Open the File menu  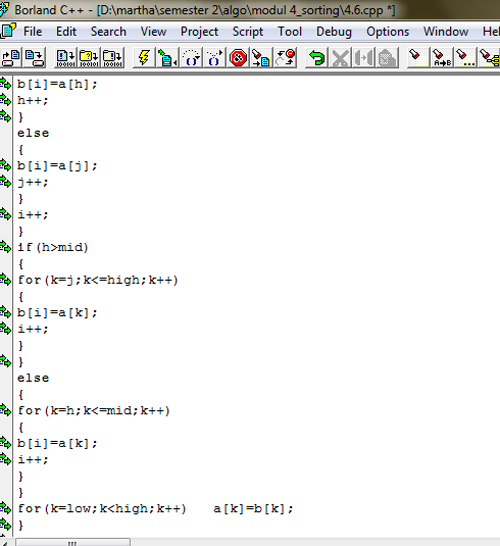pos(33,32)
